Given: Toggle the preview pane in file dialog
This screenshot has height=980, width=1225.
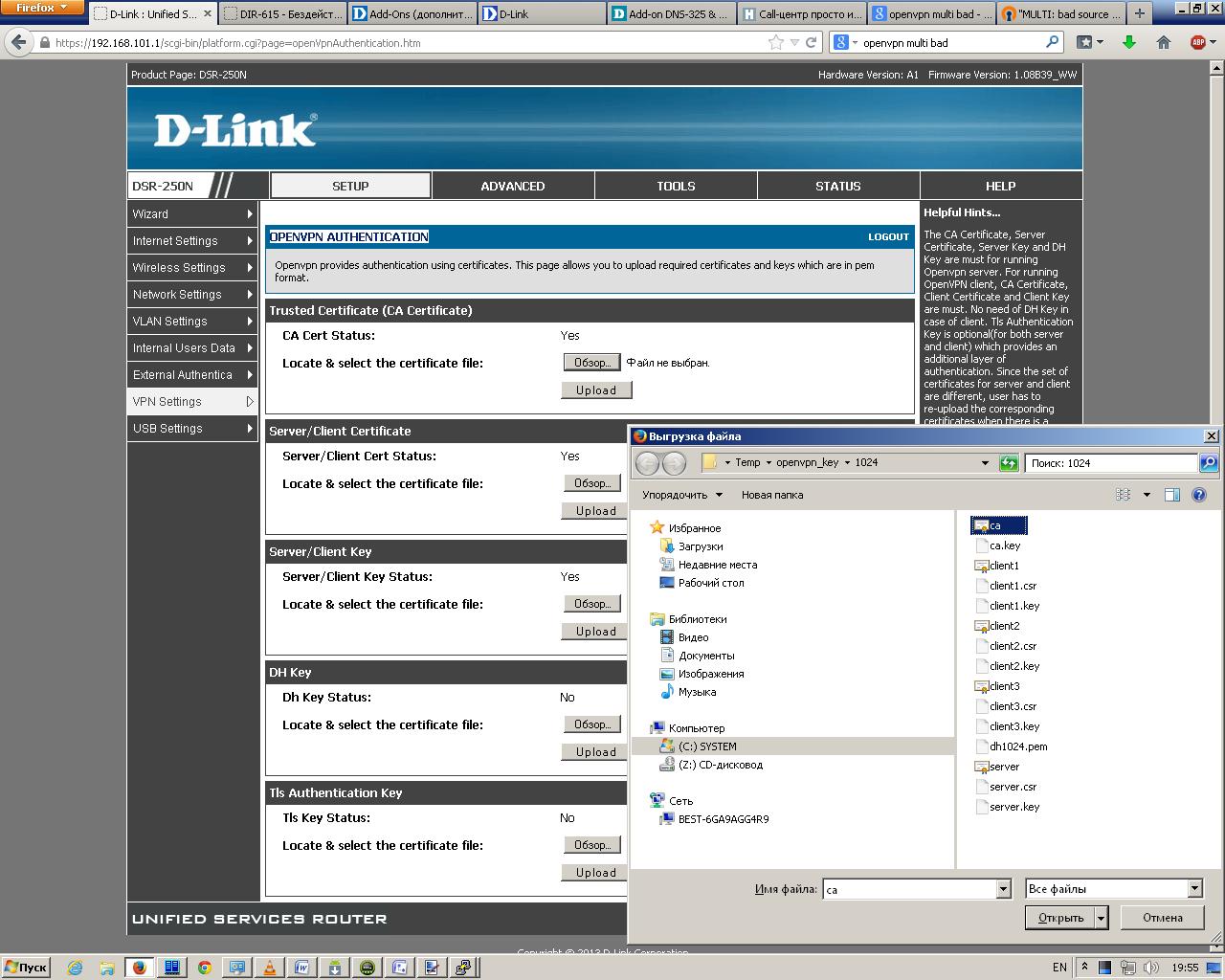Looking at the screenshot, I should click(x=1172, y=495).
